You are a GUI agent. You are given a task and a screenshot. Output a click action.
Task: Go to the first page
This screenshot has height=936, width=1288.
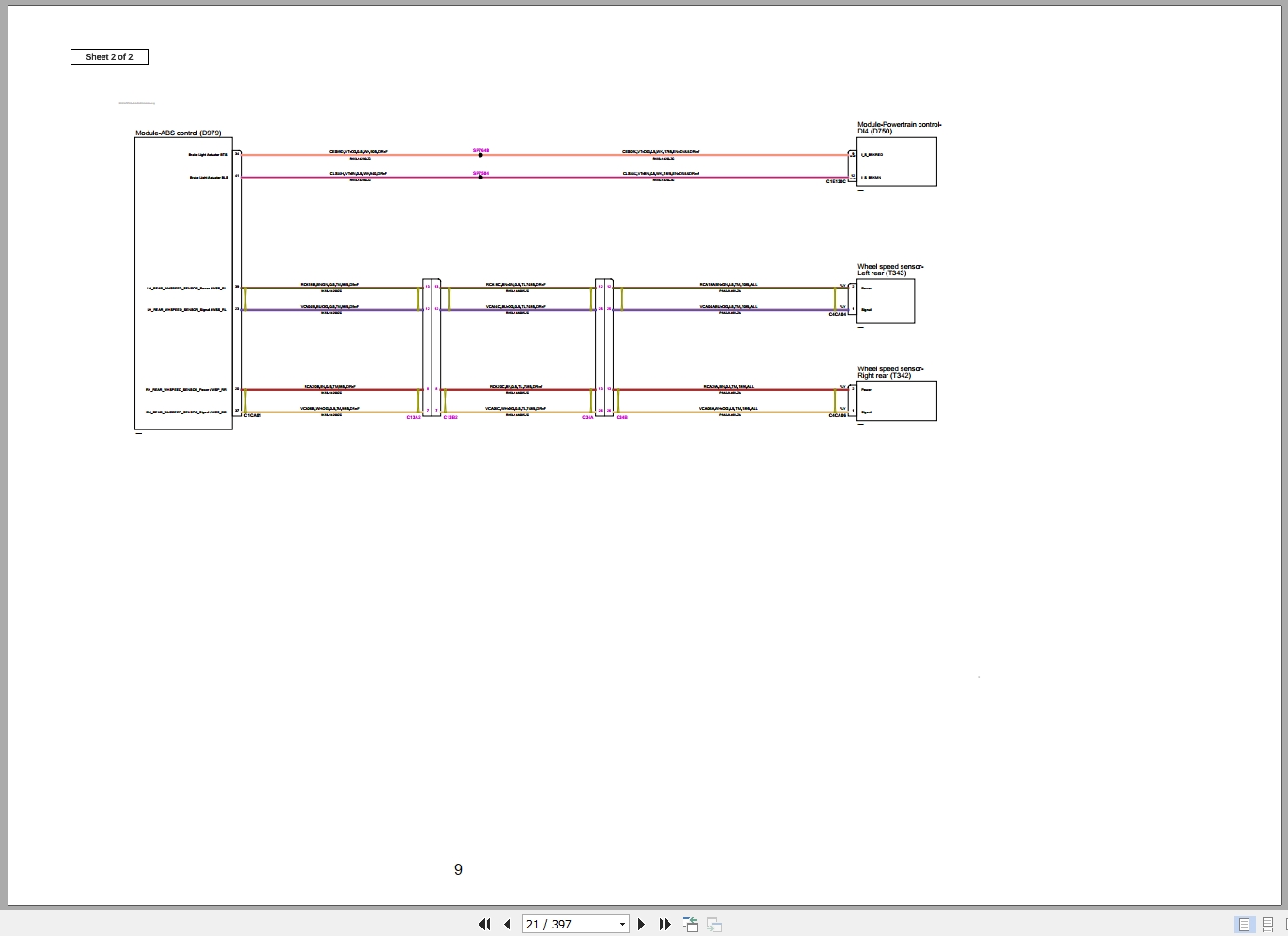coord(484,924)
